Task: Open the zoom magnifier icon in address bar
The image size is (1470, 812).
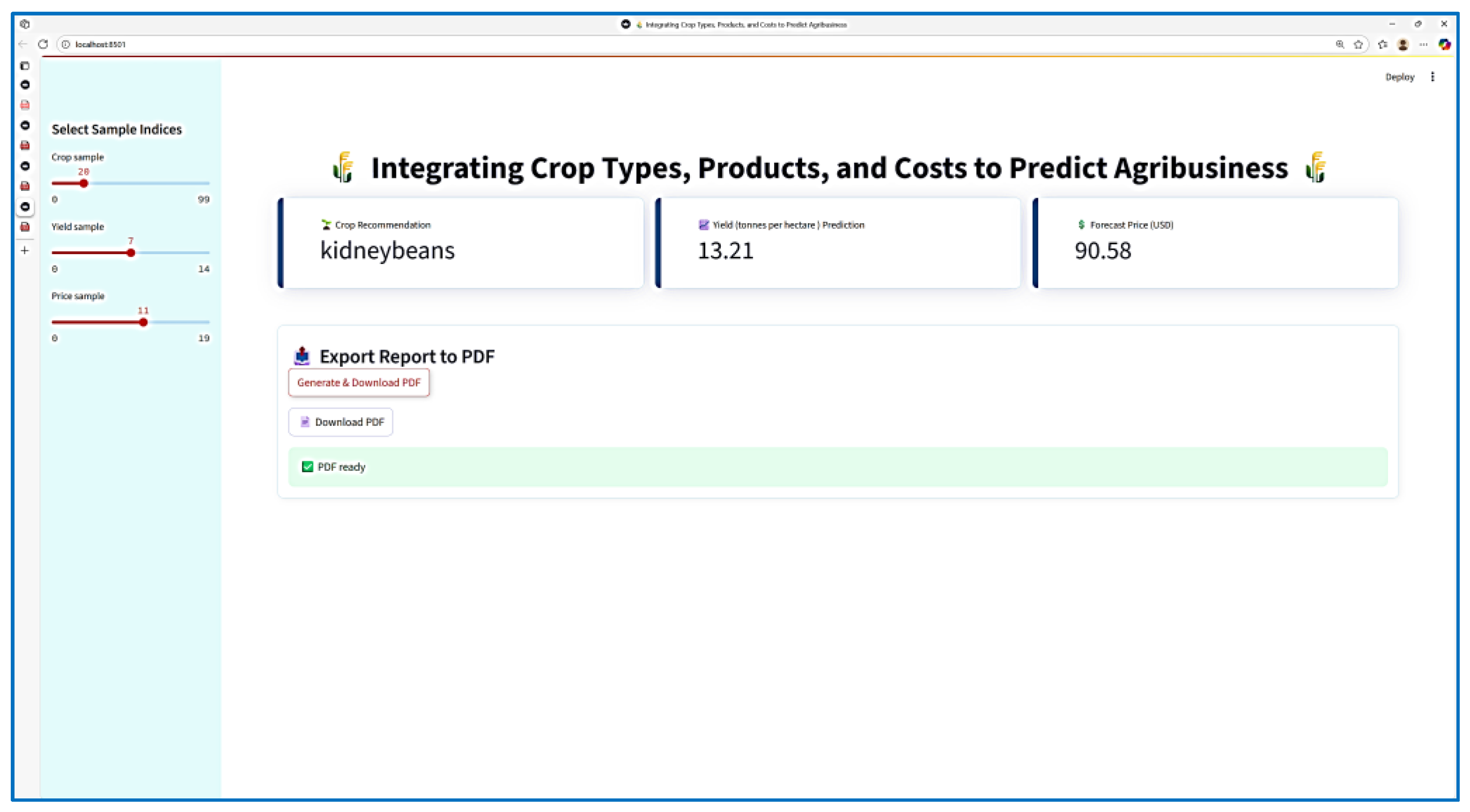Action: click(x=1340, y=44)
